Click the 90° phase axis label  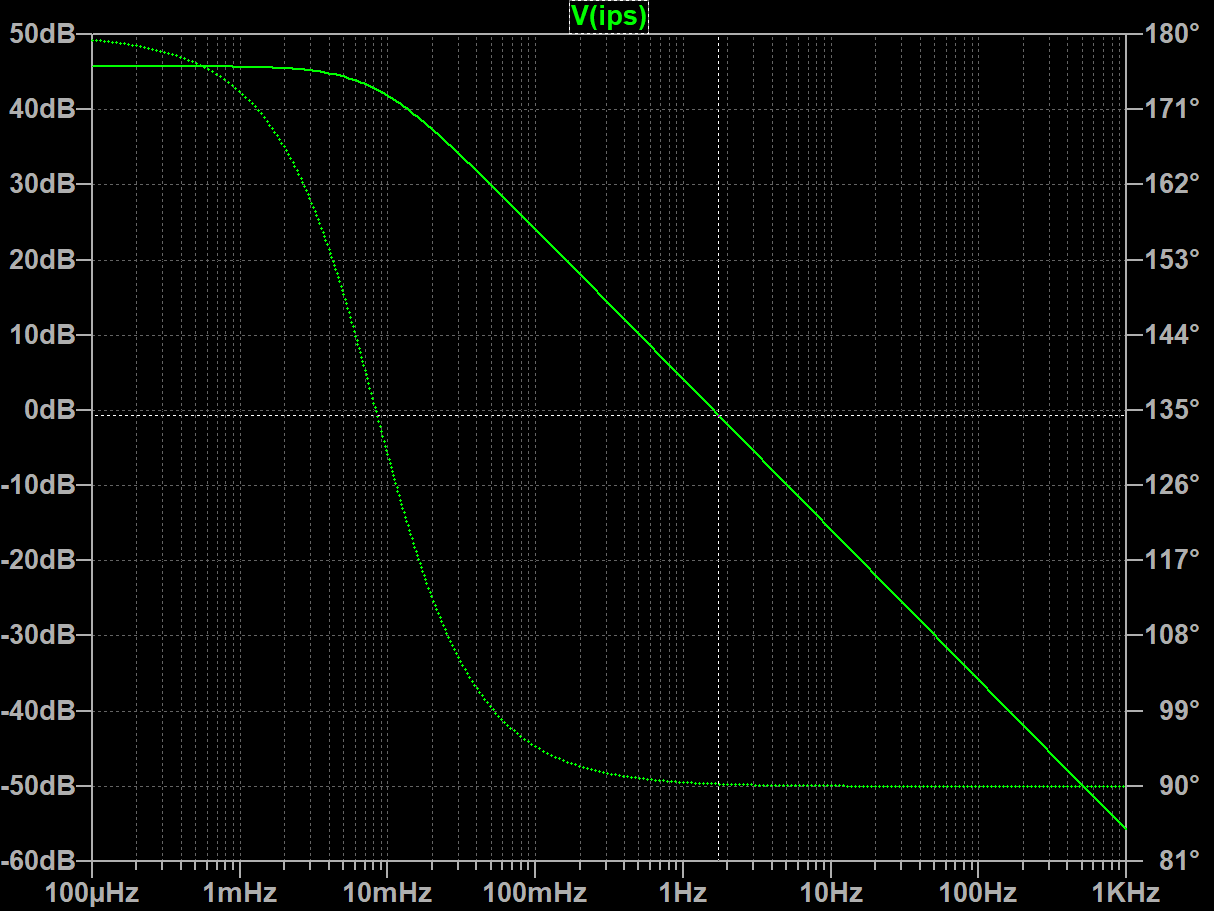pos(1179,786)
